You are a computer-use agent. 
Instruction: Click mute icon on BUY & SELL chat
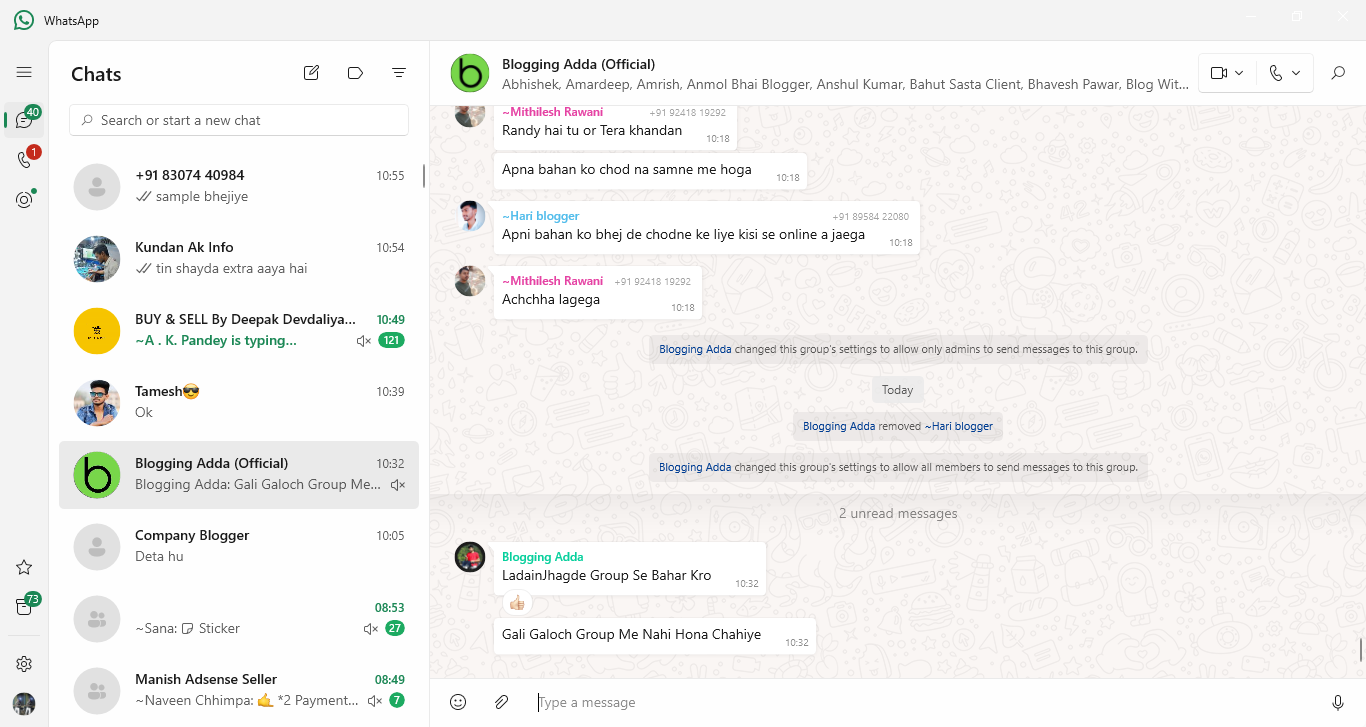[x=364, y=341]
